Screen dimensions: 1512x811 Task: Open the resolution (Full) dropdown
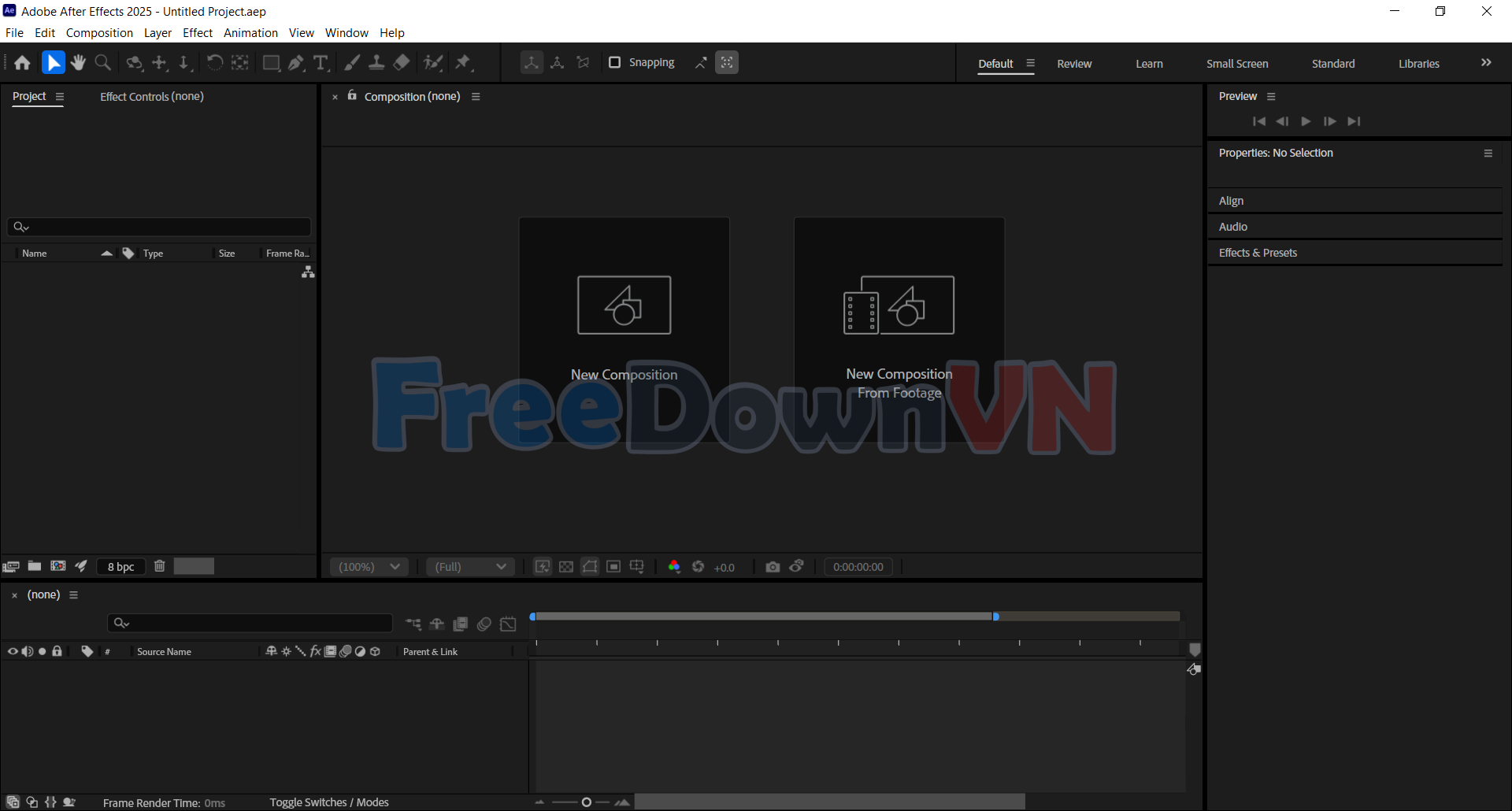pyautogui.click(x=470, y=567)
